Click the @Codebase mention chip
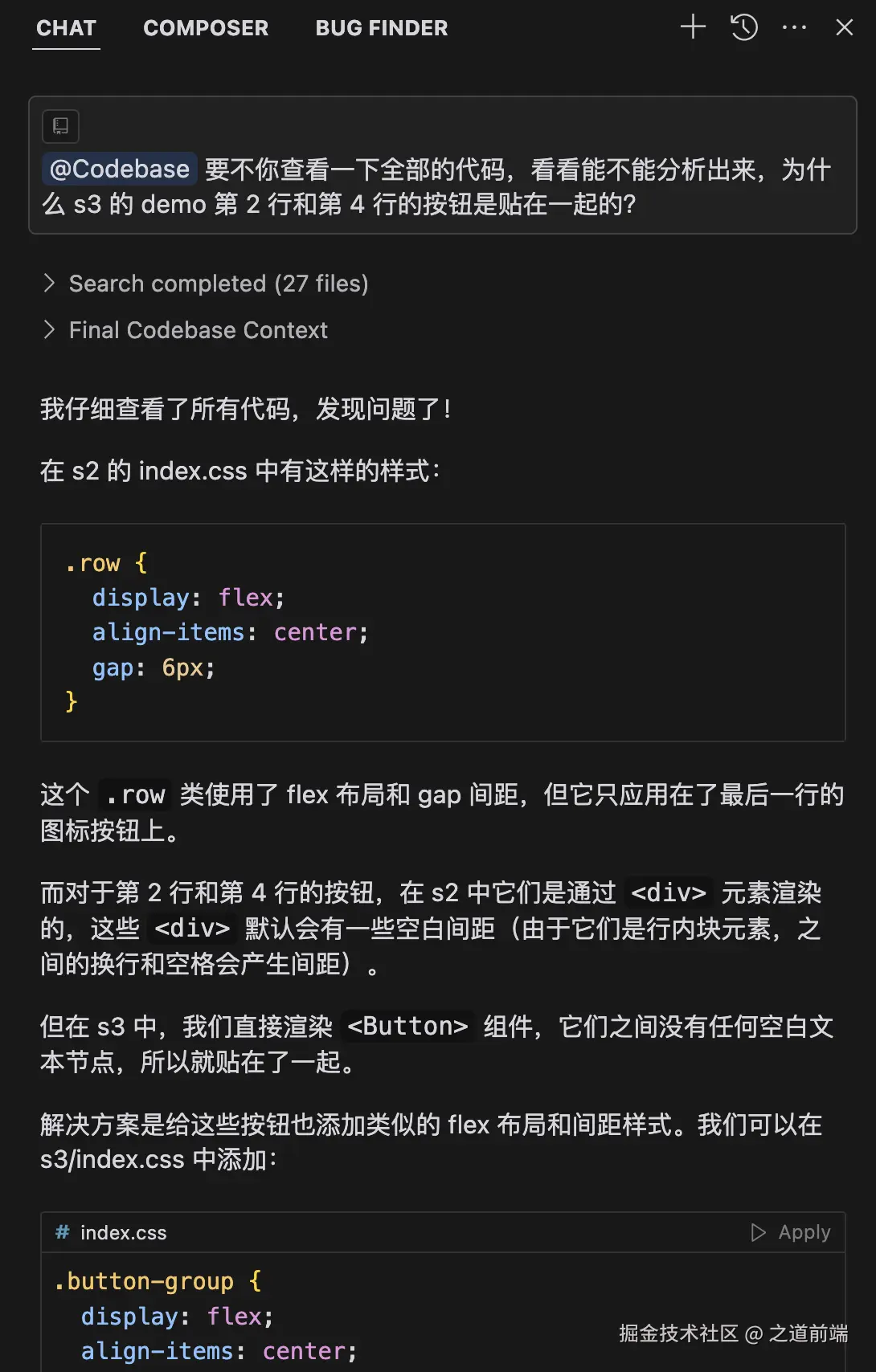 click(119, 169)
